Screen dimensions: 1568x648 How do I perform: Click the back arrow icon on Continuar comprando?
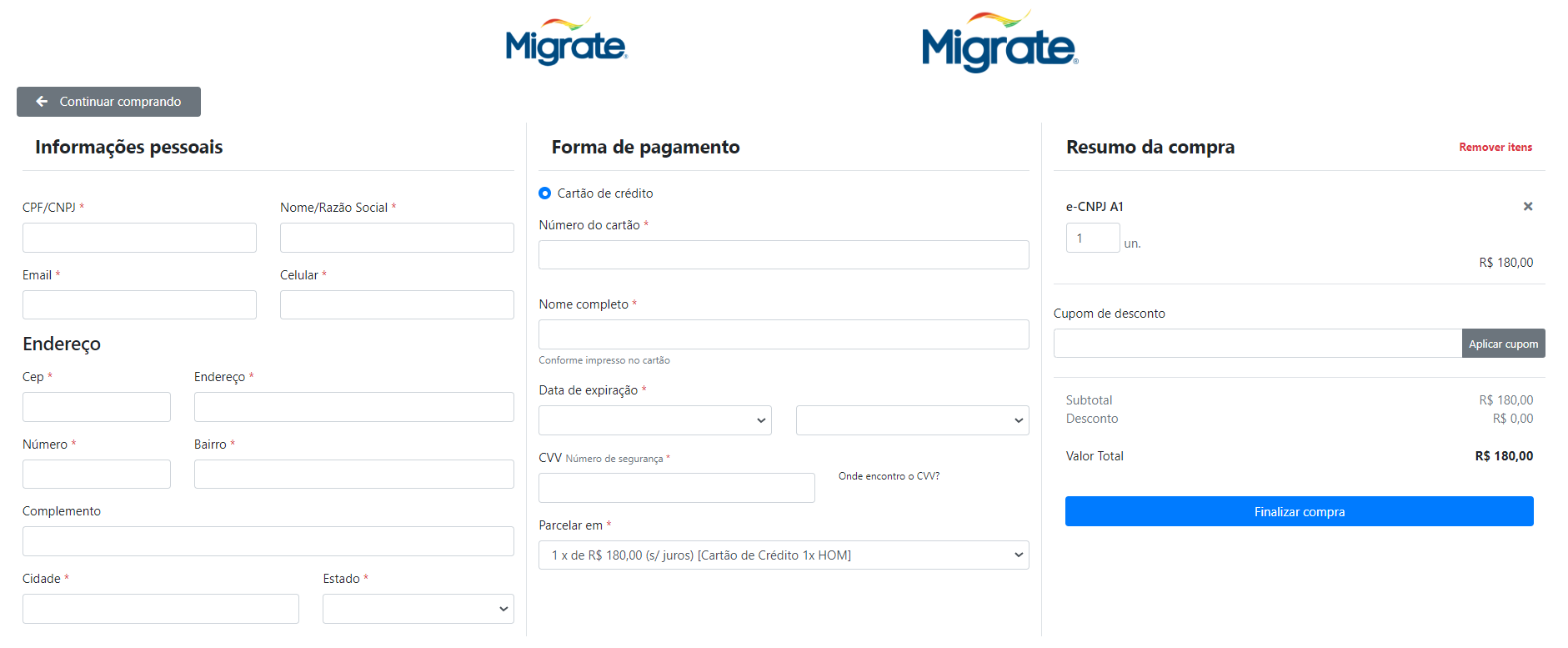[x=42, y=102]
